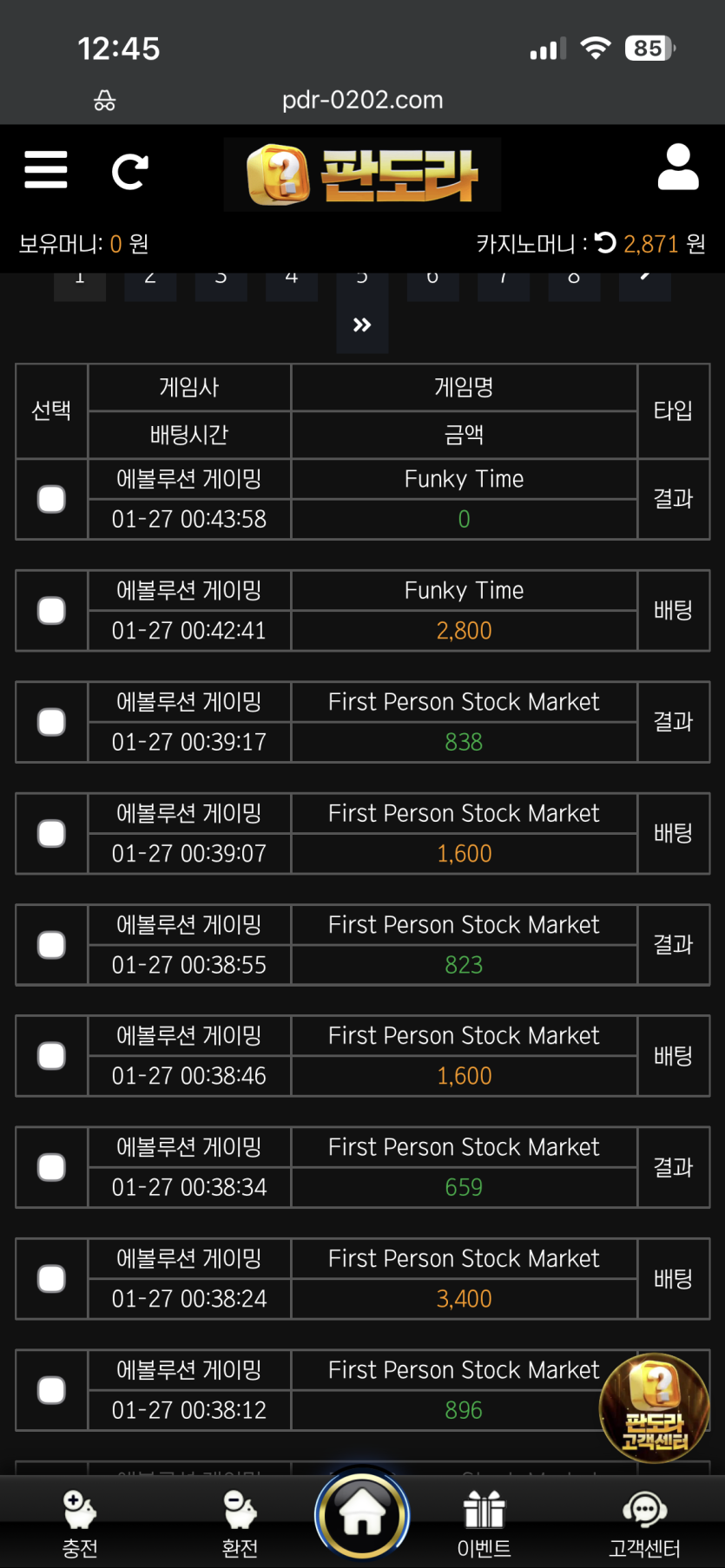Open the user profile icon

(678, 167)
